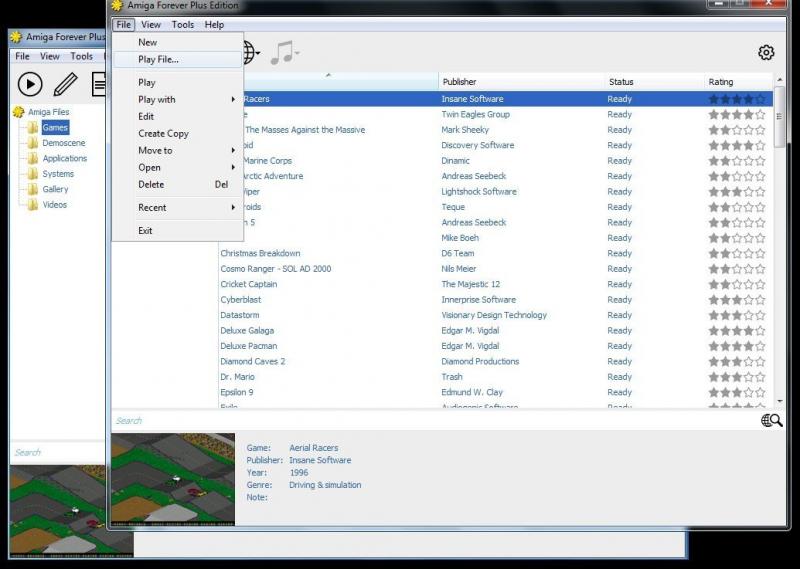This screenshot has height=569, width=800.
Task: Open the View menu in the front window
Action: tap(151, 24)
